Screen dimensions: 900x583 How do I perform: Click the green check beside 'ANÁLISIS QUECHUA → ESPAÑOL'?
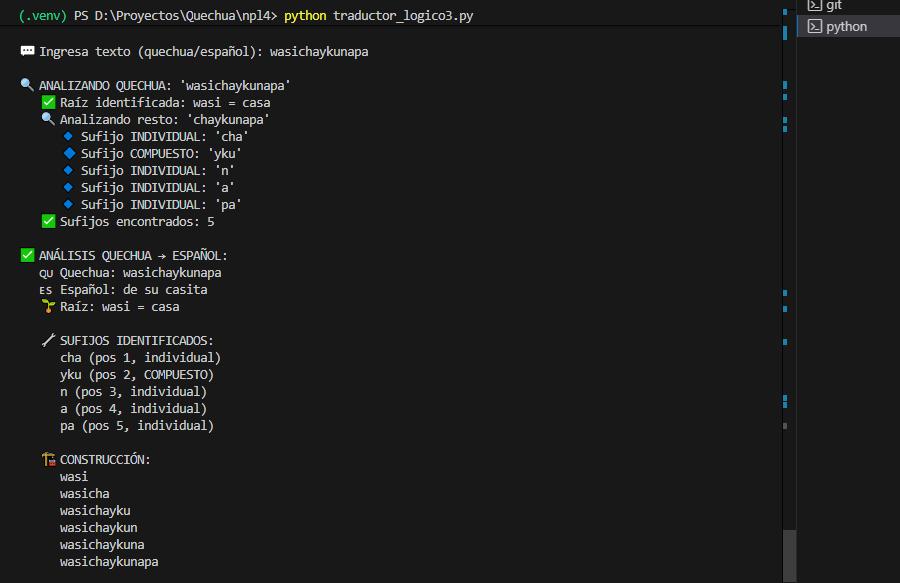pos(27,255)
